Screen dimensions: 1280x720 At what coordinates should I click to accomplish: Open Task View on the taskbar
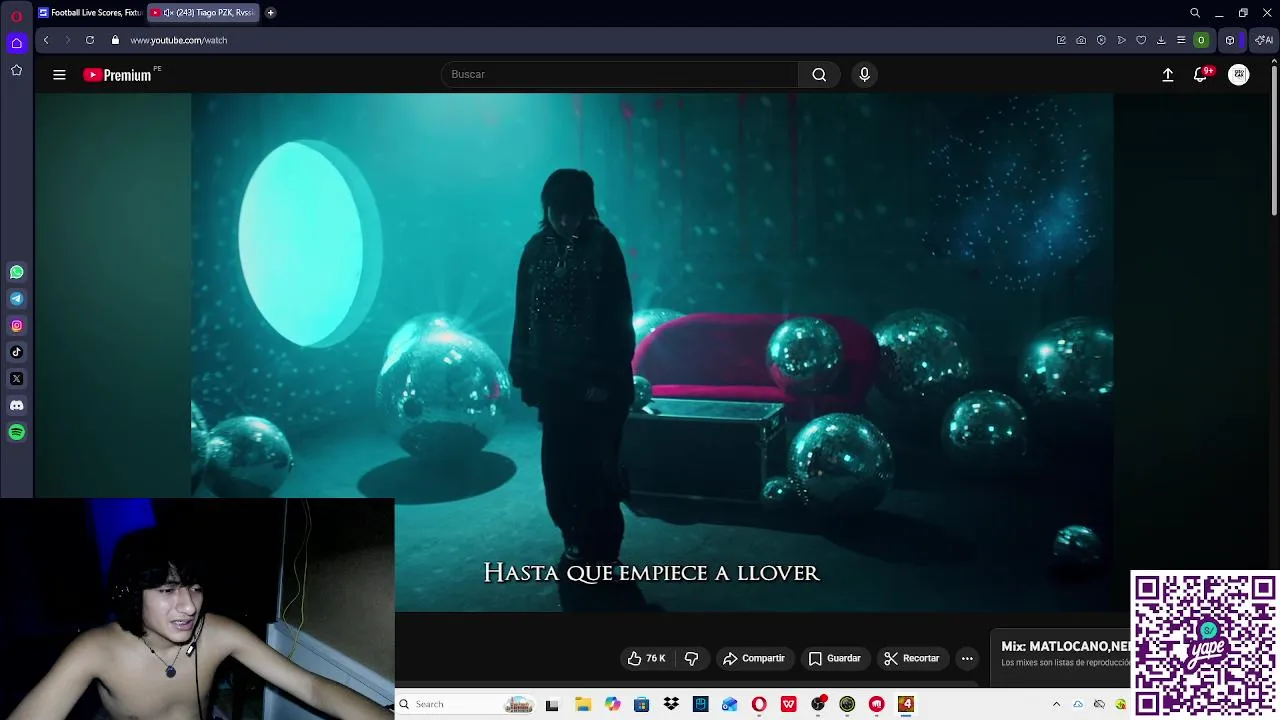click(x=552, y=704)
